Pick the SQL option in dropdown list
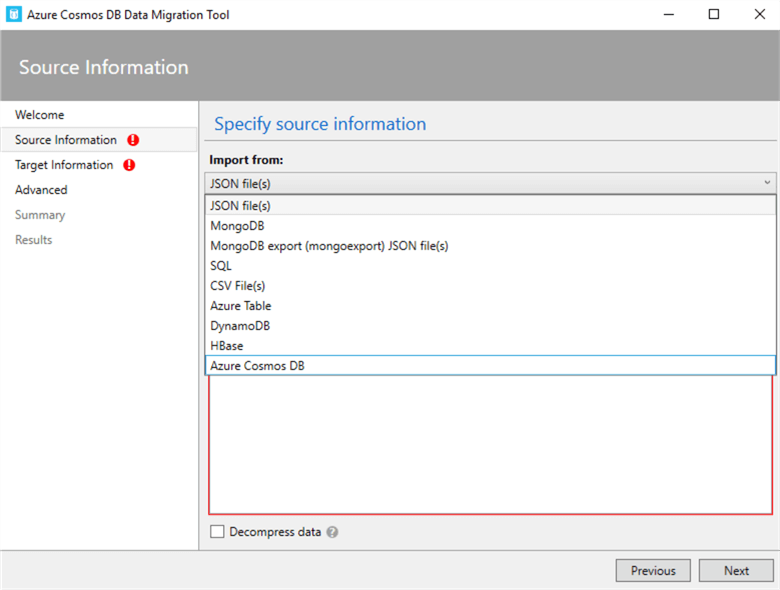 pyautogui.click(x=221, y=266)
